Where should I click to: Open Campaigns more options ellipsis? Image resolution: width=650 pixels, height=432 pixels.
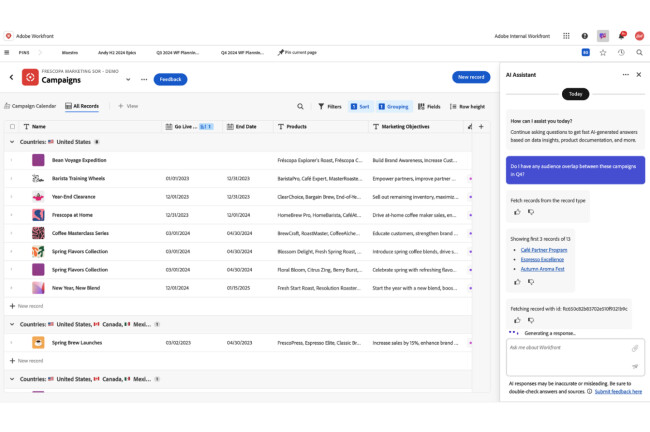[x=144, y=79]
